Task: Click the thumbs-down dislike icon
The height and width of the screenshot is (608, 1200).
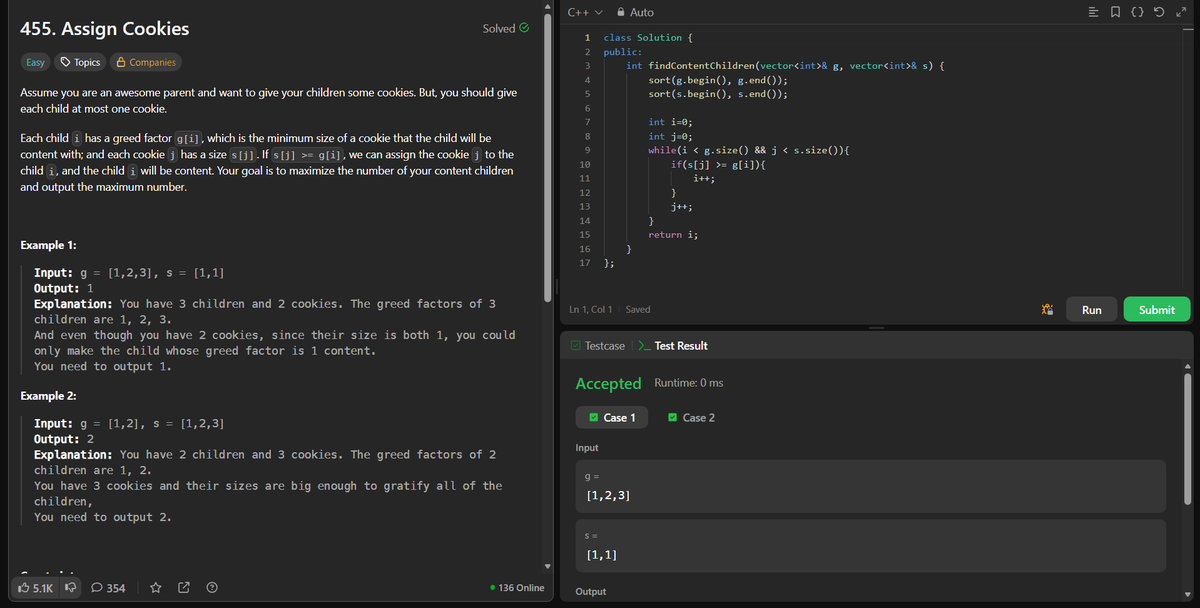Action: pyautogui.click(x=72, y=588)
